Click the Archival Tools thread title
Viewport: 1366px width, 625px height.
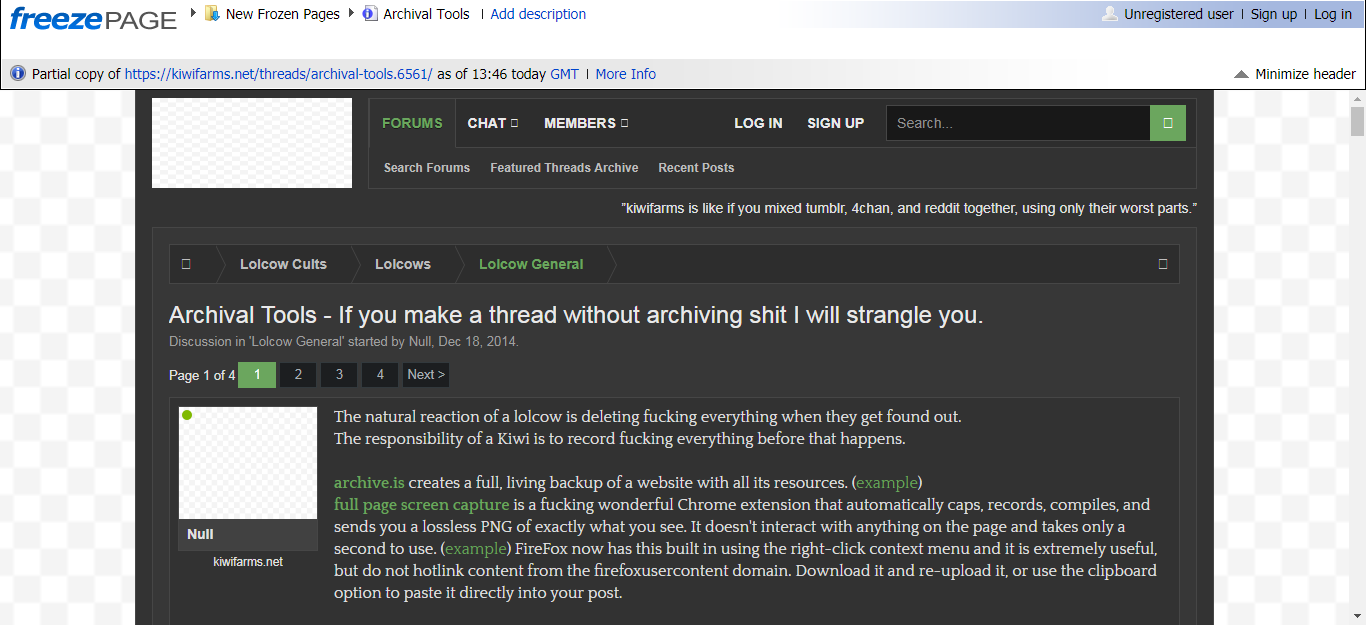[x=576, y=315]
